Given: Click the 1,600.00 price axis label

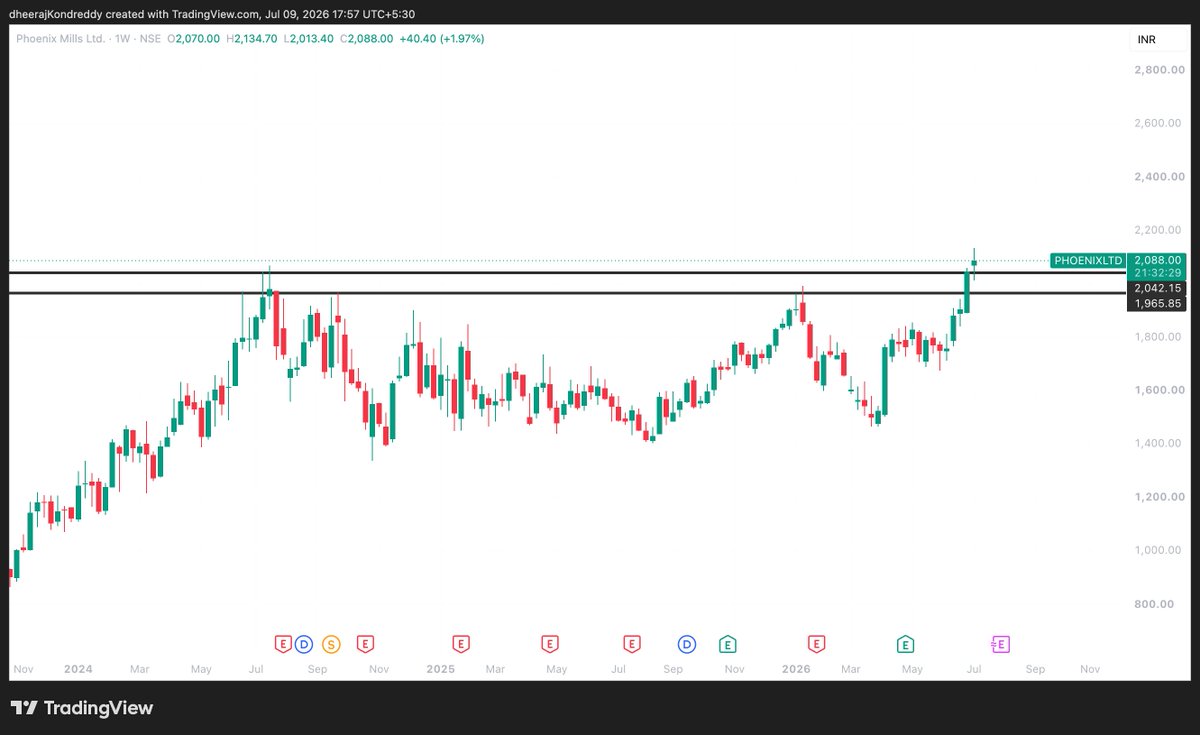Looking at the screenshot, I should [1159, 390].
